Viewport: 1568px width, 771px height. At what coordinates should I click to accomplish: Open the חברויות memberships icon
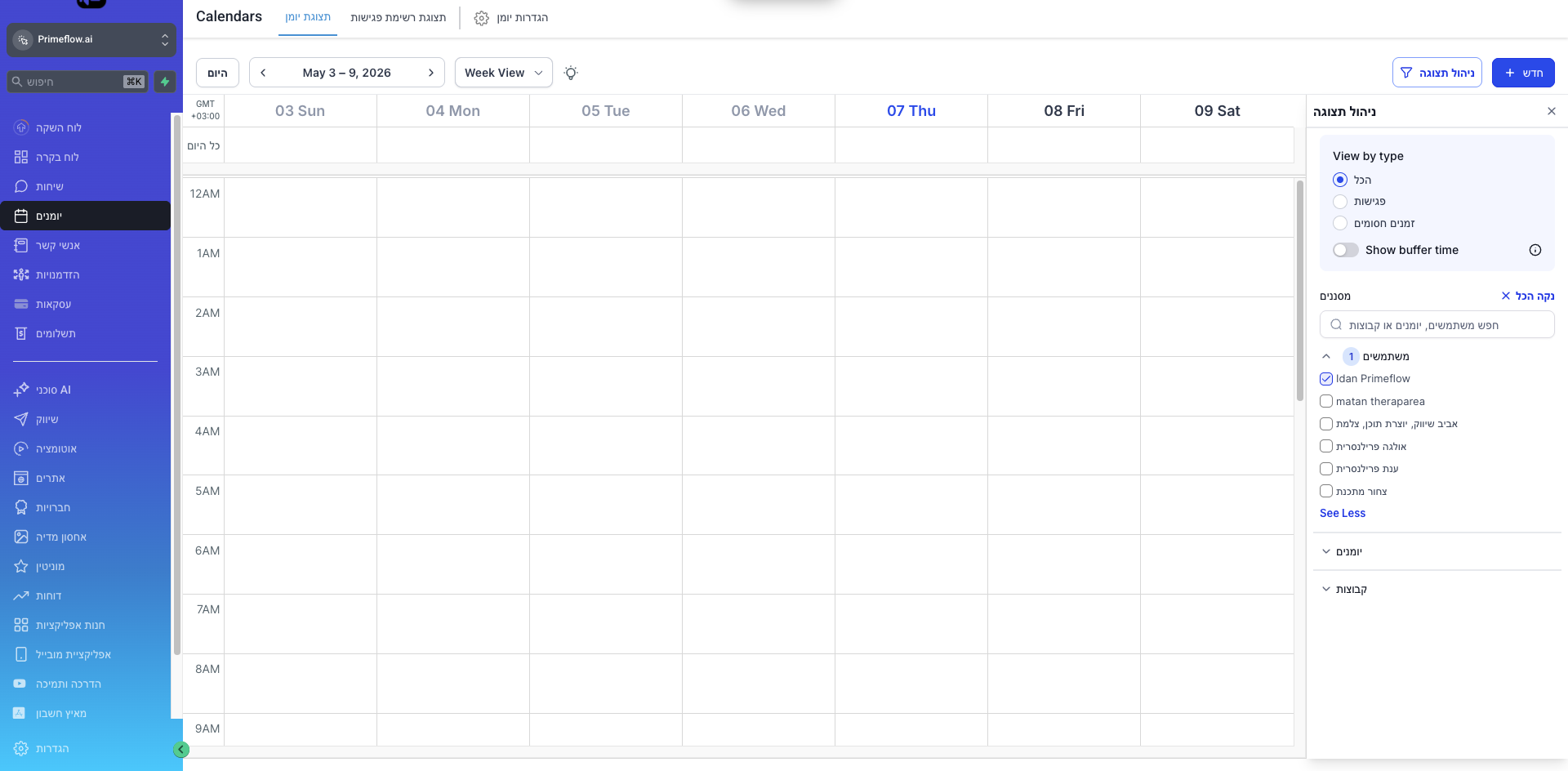[21, 507]
